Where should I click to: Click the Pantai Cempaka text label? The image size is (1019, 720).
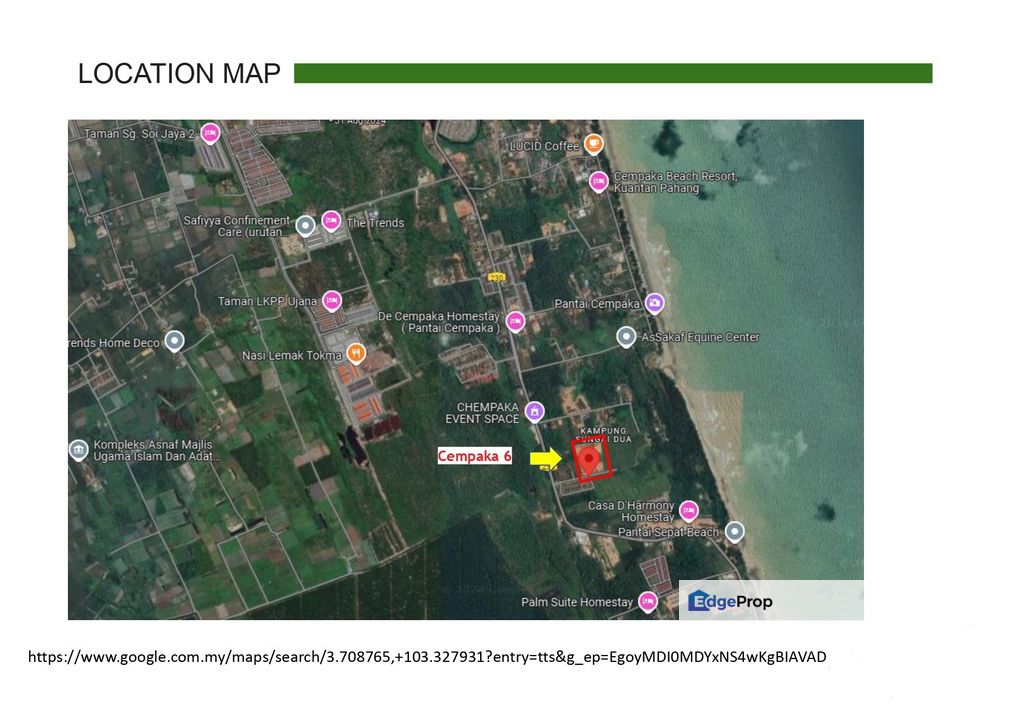pos(597,303)
